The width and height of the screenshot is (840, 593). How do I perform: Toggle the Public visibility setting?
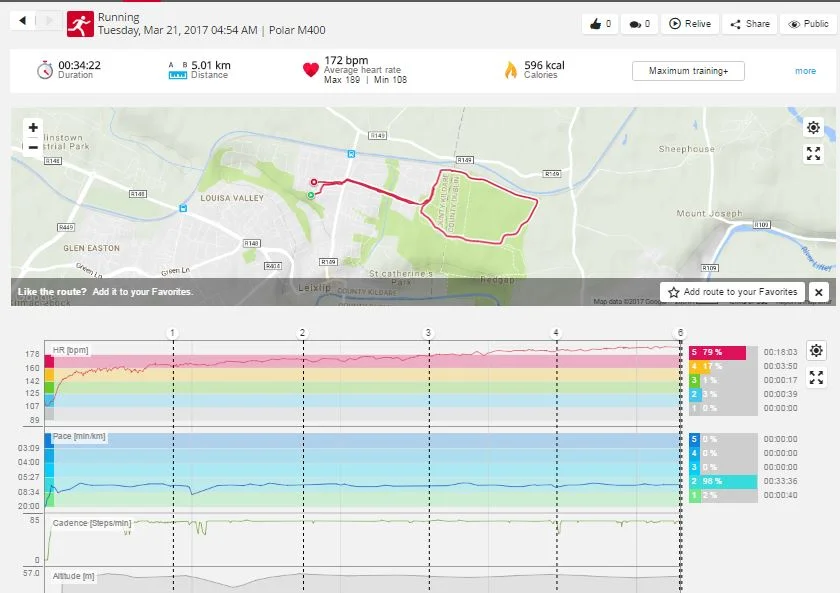click(x=809, y=24)
